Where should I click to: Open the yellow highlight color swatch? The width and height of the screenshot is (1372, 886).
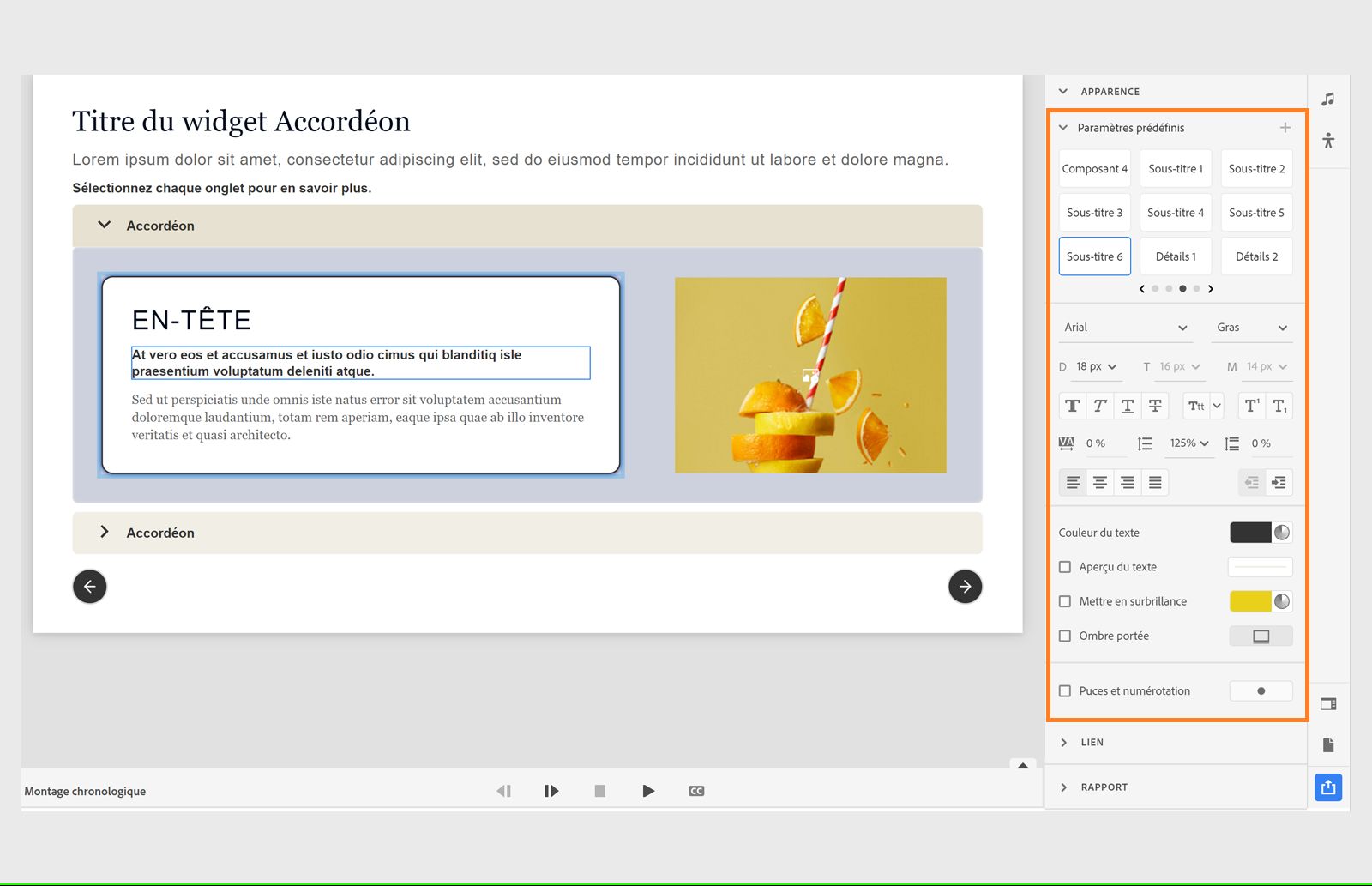click(1250, 601)
